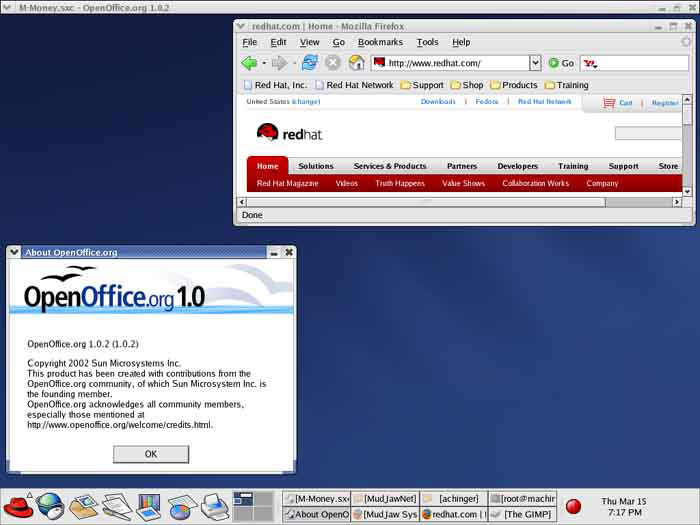Reload the page with the Firefox Reload icon
The height and width of the screenshot is (525, 700).
[x=310, y=62]
